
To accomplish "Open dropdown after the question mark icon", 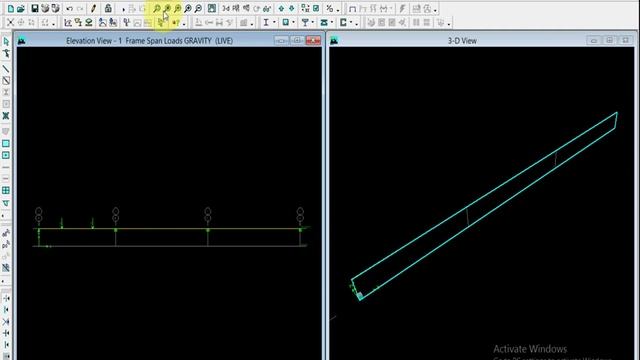I will (184, 24).
